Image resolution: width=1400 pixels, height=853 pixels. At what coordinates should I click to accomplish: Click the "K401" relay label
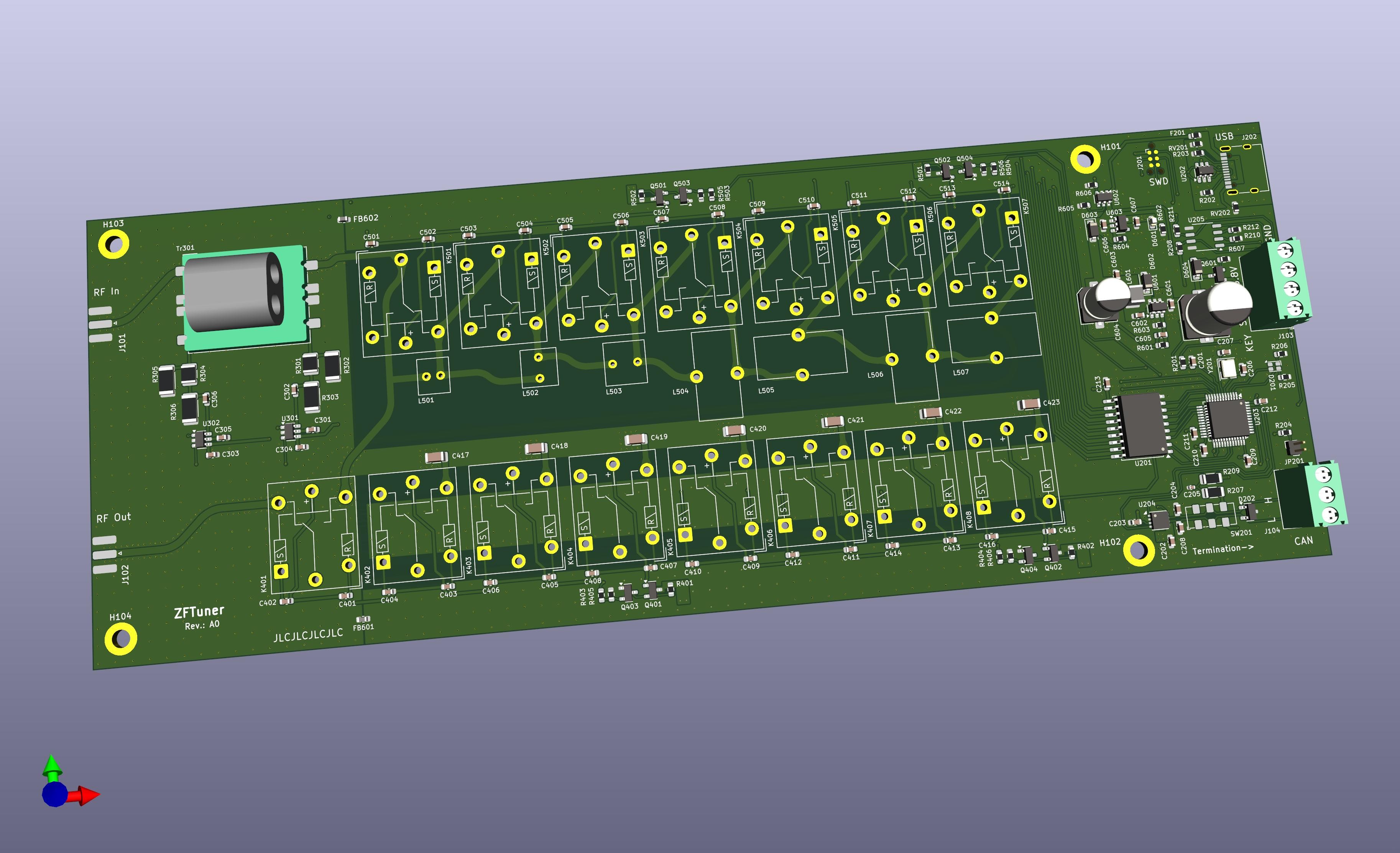point(264,584)
